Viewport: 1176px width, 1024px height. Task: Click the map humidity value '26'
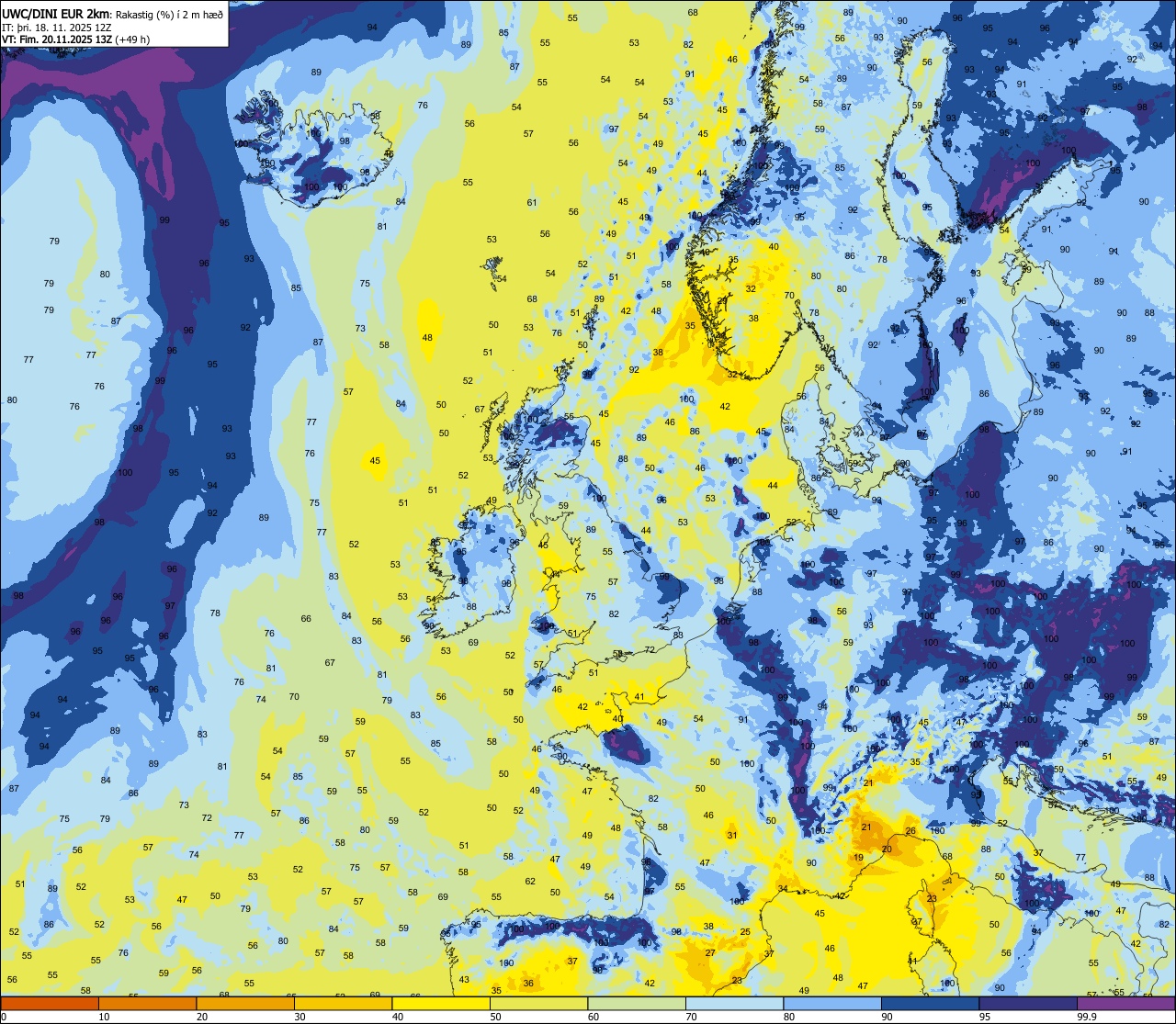(x=910, y=831)
